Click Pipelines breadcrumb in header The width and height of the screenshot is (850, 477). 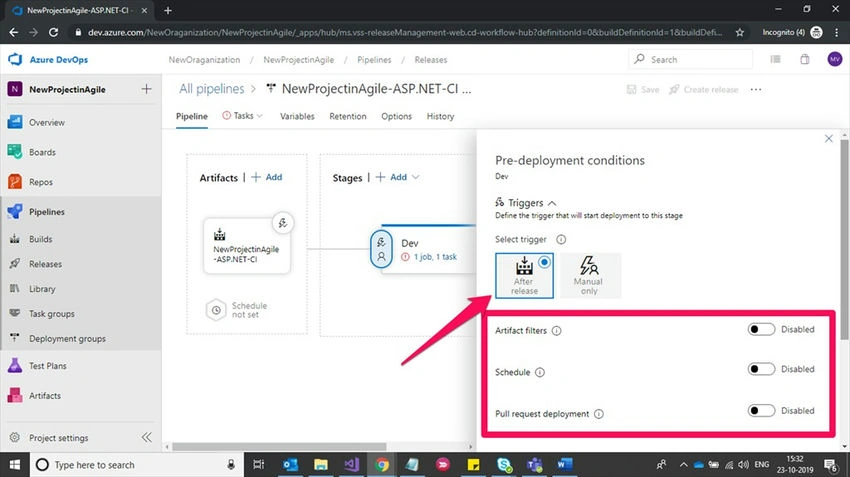tap(374, 60)
